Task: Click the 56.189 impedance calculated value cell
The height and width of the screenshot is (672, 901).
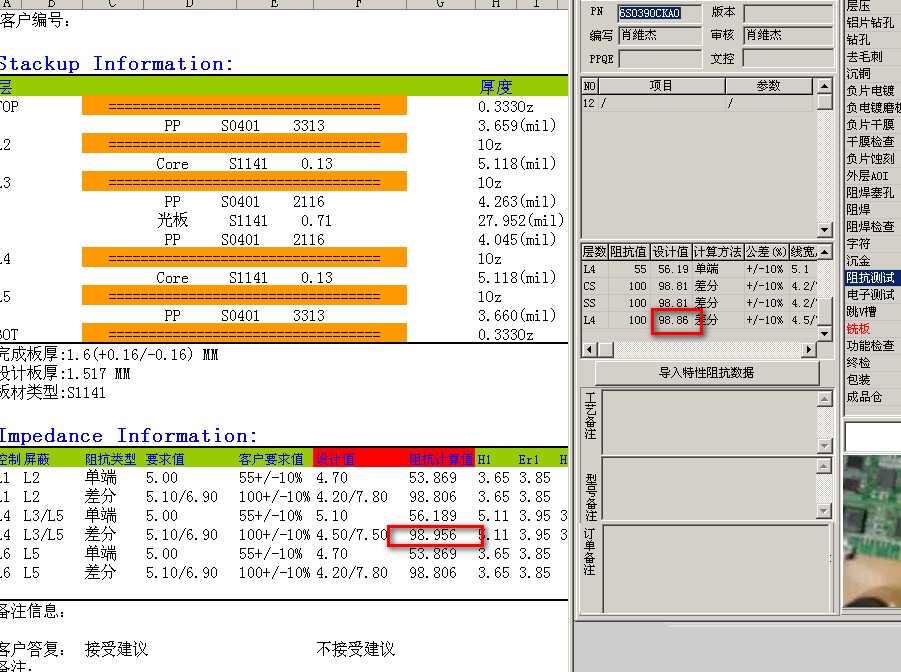Action: coord(433,516)
